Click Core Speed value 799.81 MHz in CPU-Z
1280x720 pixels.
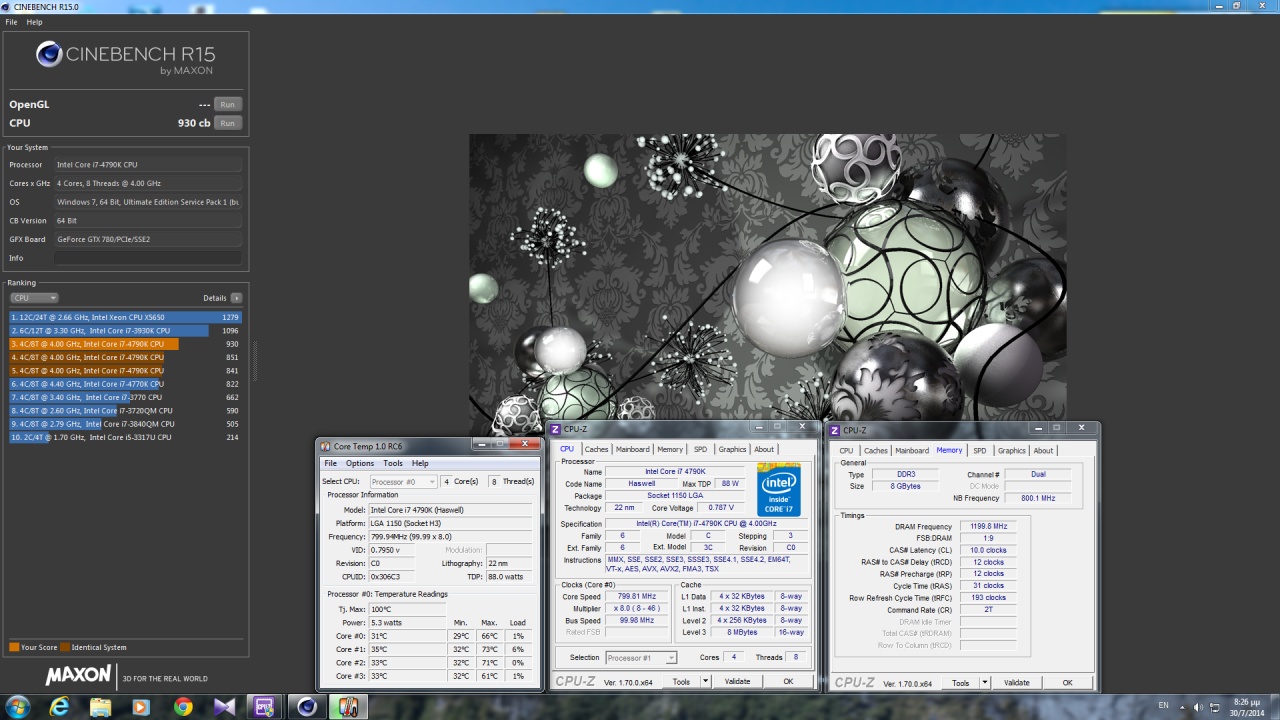click(x=637, y=596)
